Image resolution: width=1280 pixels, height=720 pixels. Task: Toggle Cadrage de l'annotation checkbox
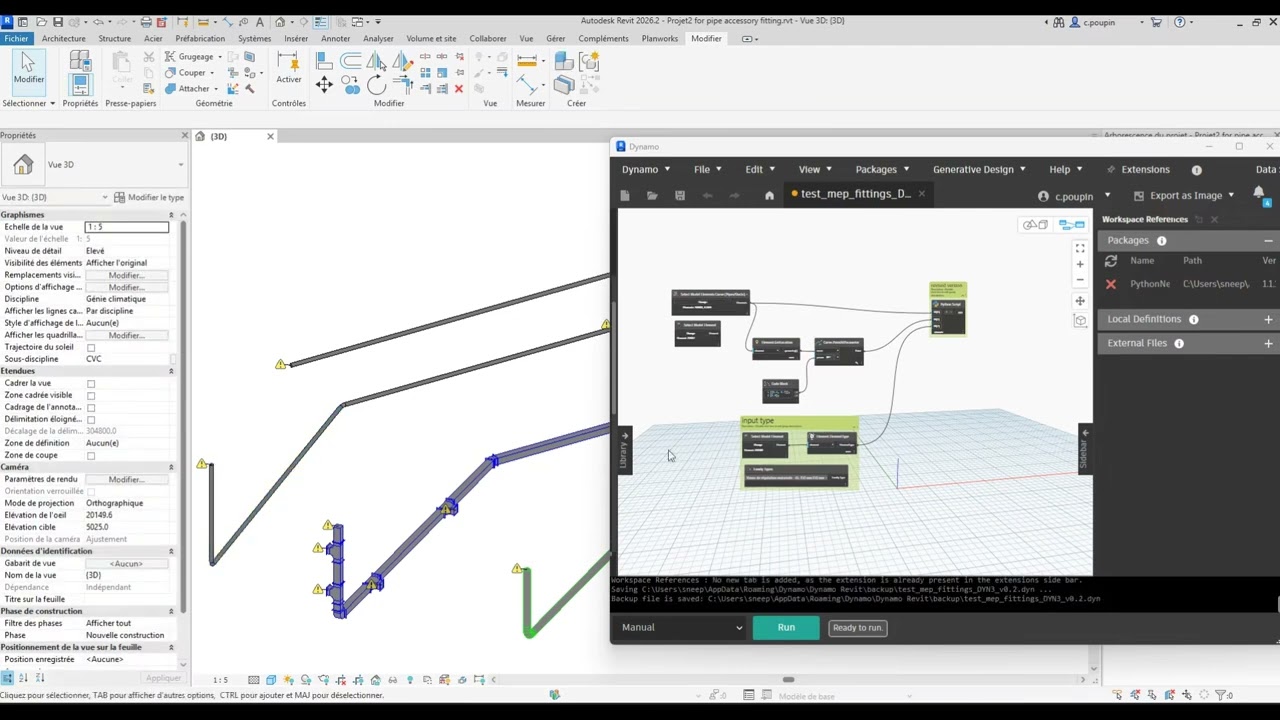coord(91,407)
